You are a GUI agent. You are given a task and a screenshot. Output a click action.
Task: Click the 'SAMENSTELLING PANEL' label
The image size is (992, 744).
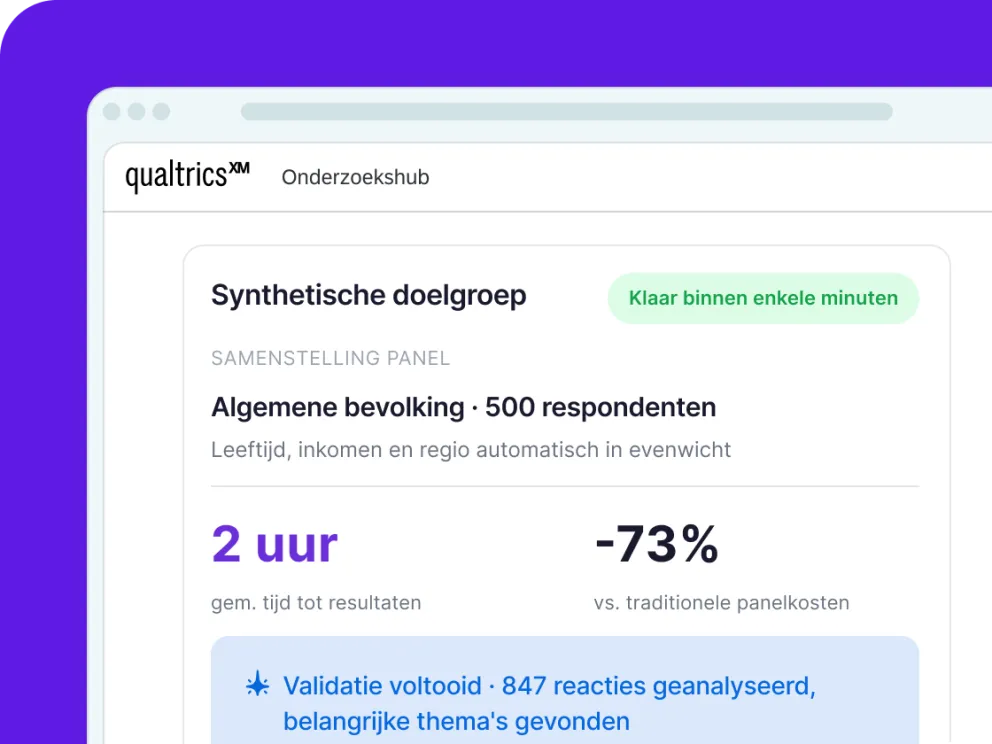330,358
